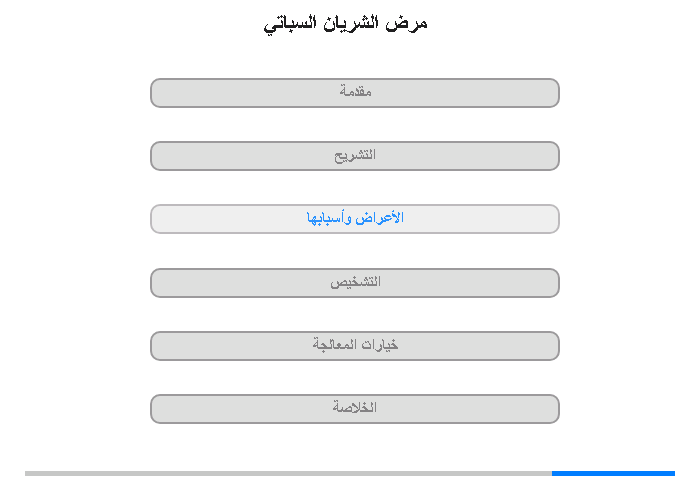Viewport: 700px width, 480px height.
Task: Click the gray unfilled part of progress bar
Action: pos(288,473)
